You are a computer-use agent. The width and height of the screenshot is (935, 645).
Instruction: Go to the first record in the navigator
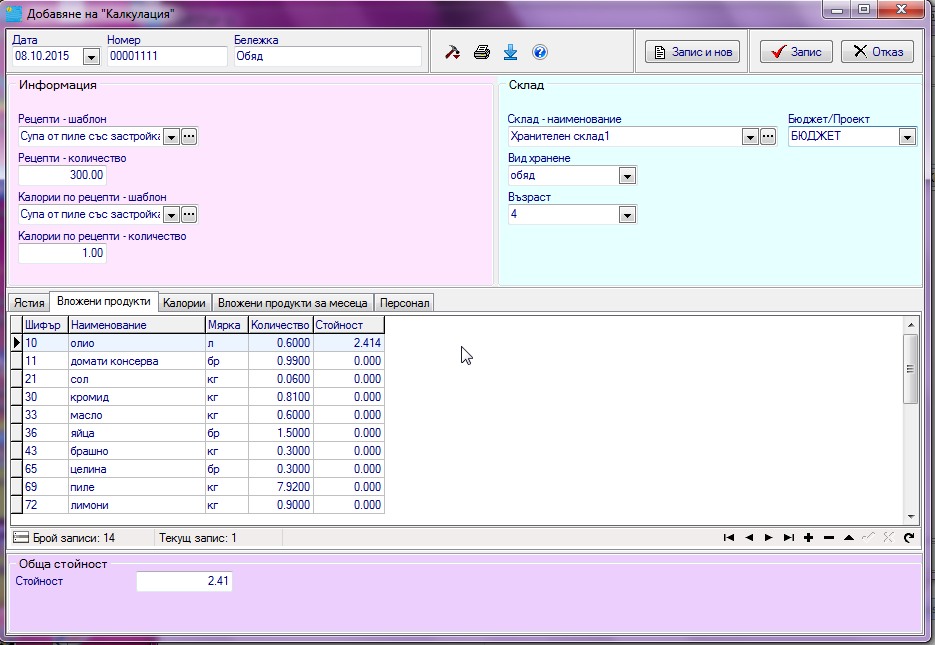click(729, 538)
